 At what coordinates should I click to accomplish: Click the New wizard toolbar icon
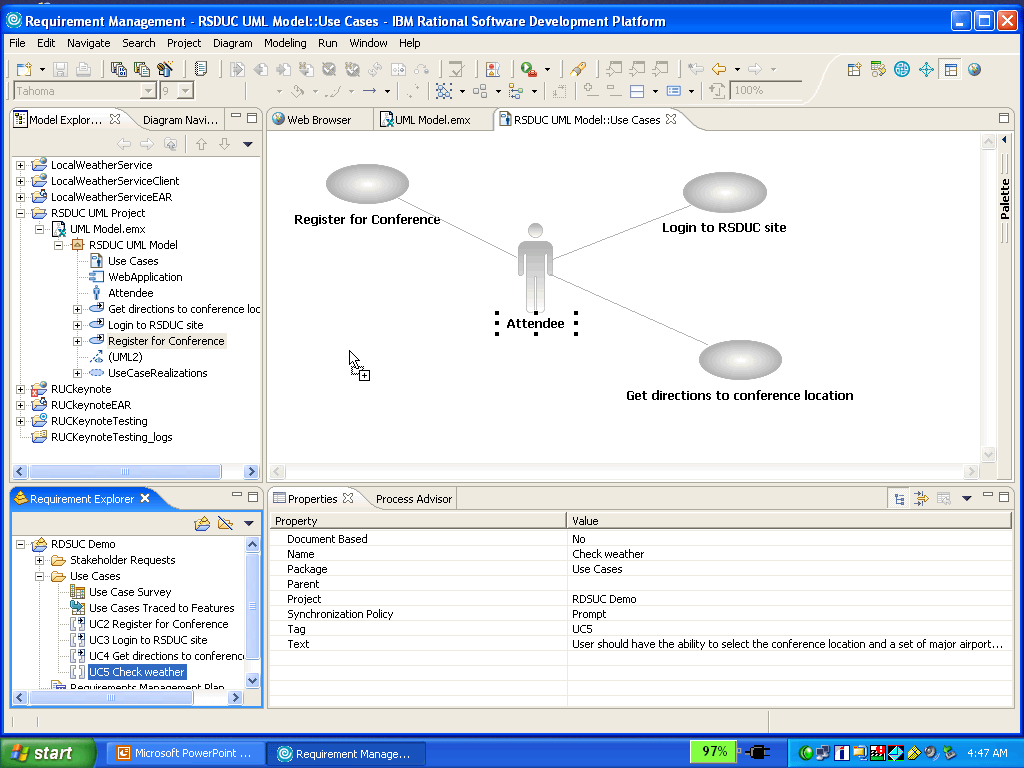24,69
